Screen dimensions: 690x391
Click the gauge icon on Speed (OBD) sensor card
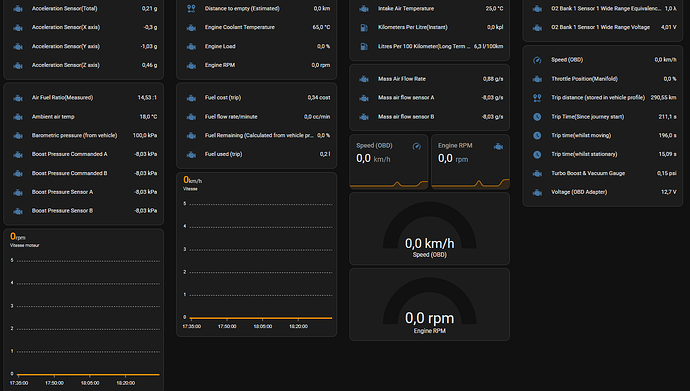click(x=416, y=146)
